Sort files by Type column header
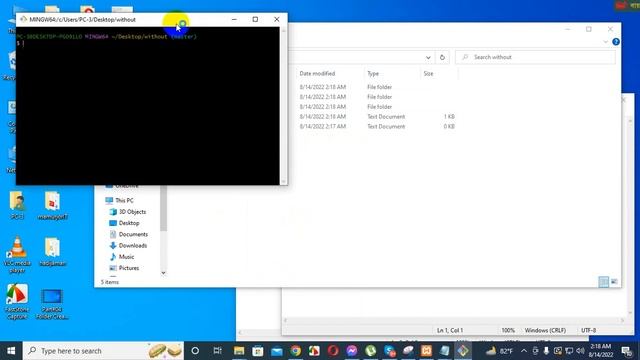 pyautogui.click(x=373, y=73)
